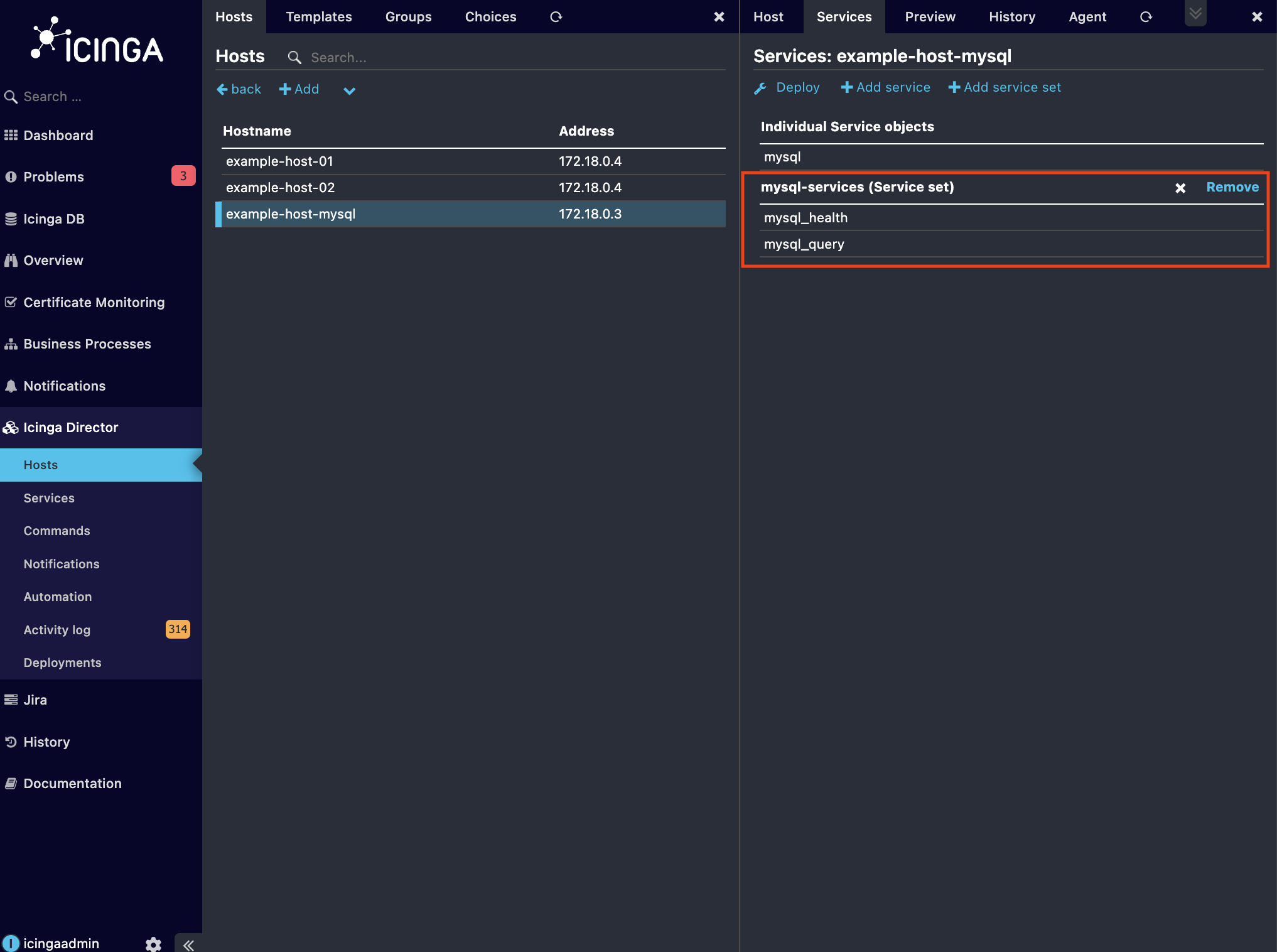This screenshot has width=1277, height=952.
Task: Open the Services tab in right pane
Action: [844, 17]
